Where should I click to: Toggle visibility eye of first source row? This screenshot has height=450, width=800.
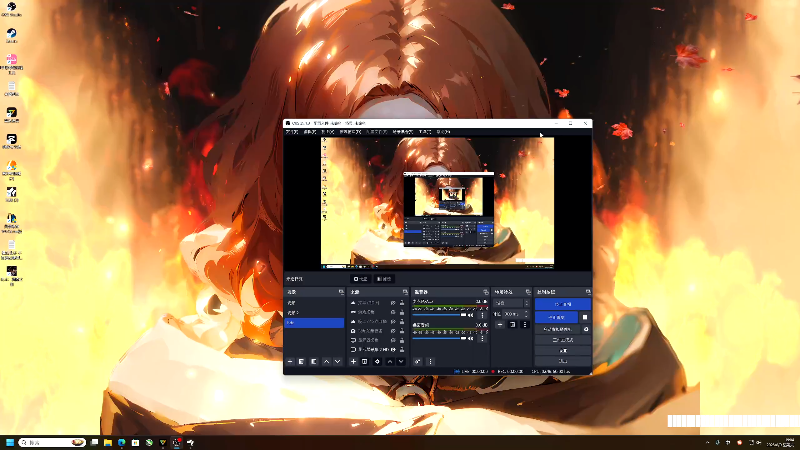pyautogui.click(x=393, y=303)
